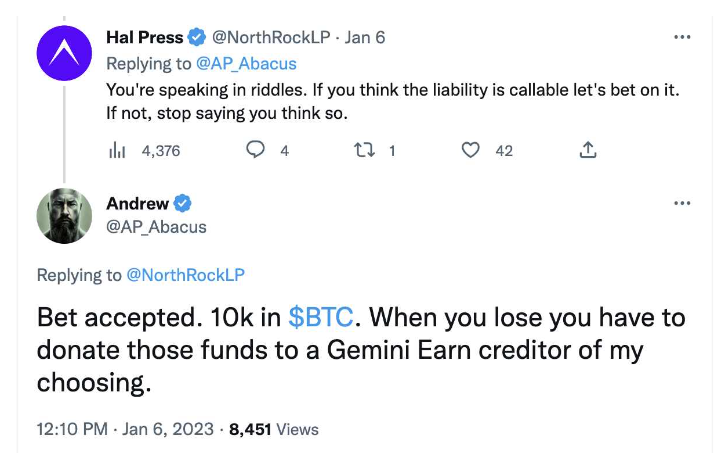
Task: Click Andrew's display name
Action: 137,204
